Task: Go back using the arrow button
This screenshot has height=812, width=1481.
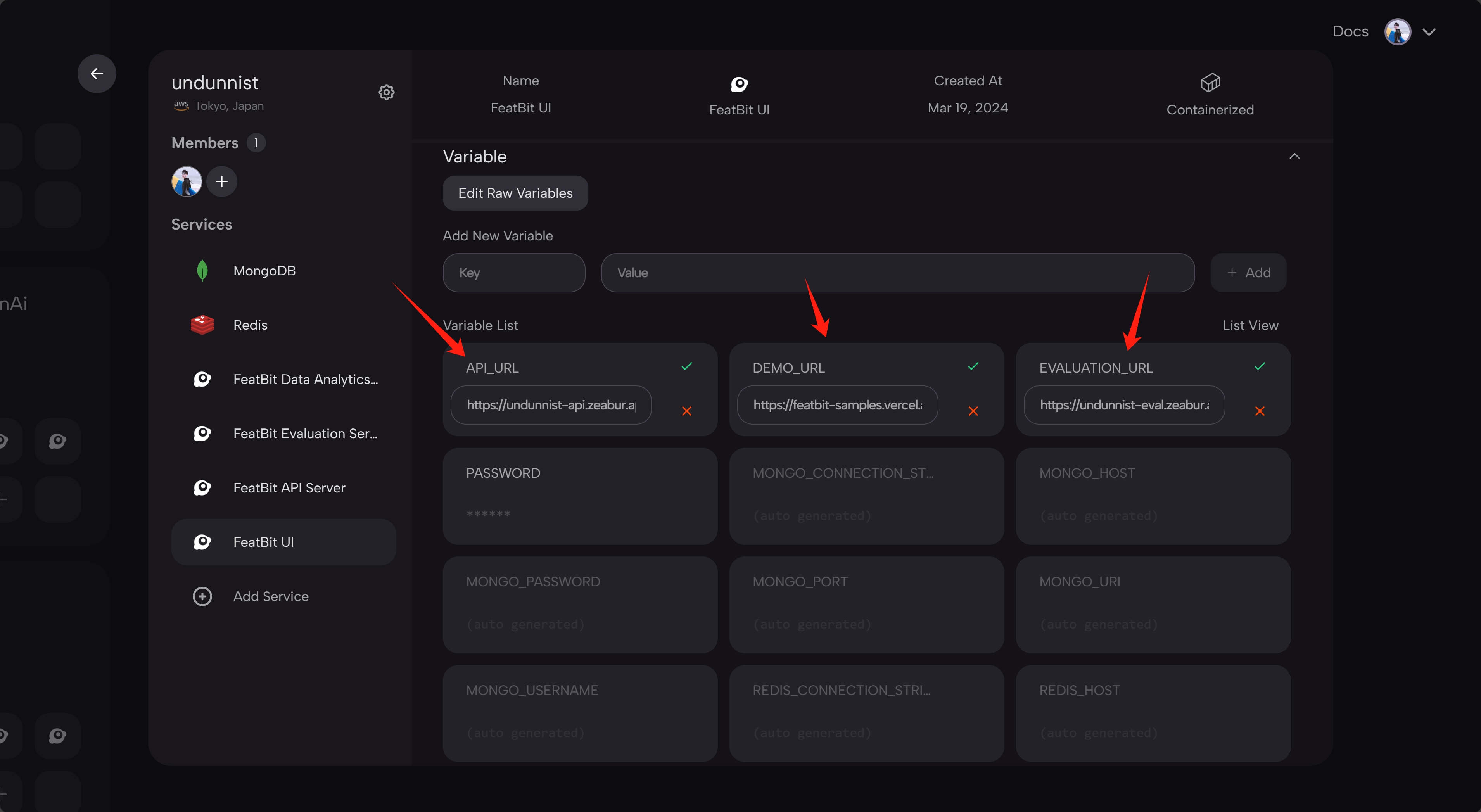Action: (x=97, y=74)
